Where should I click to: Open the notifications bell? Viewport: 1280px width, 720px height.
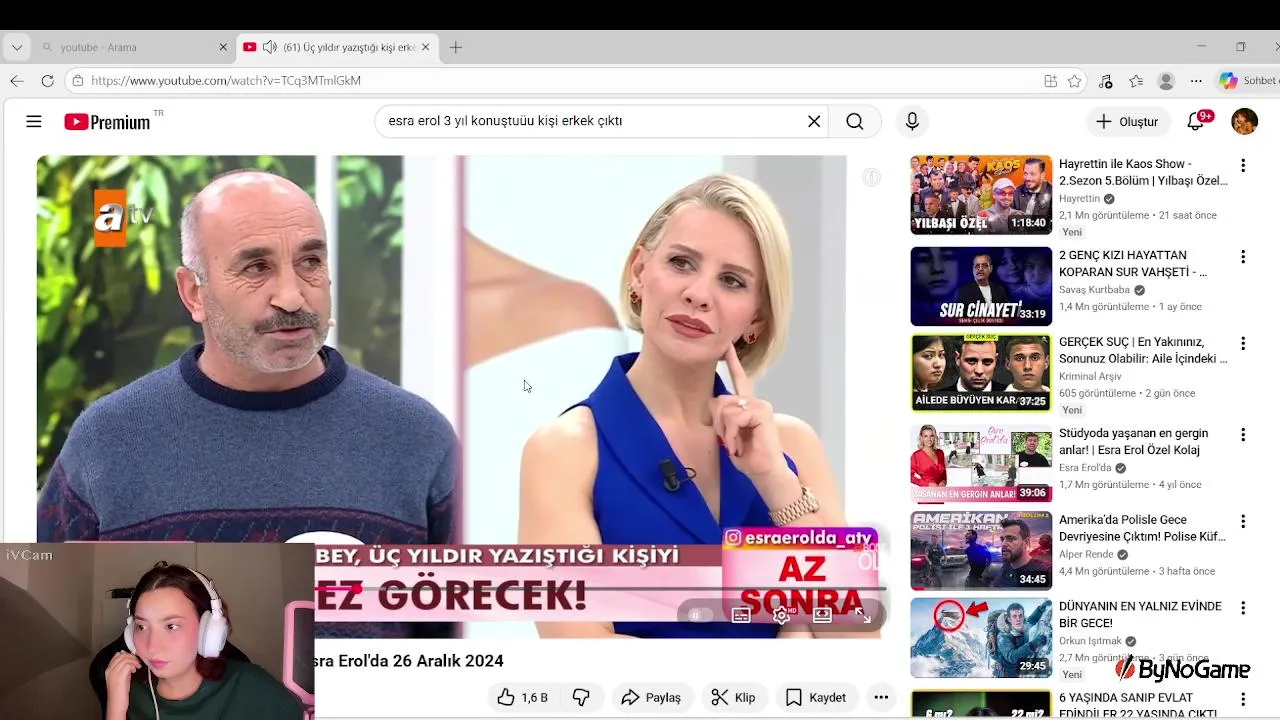click(x=1196, y=121)
